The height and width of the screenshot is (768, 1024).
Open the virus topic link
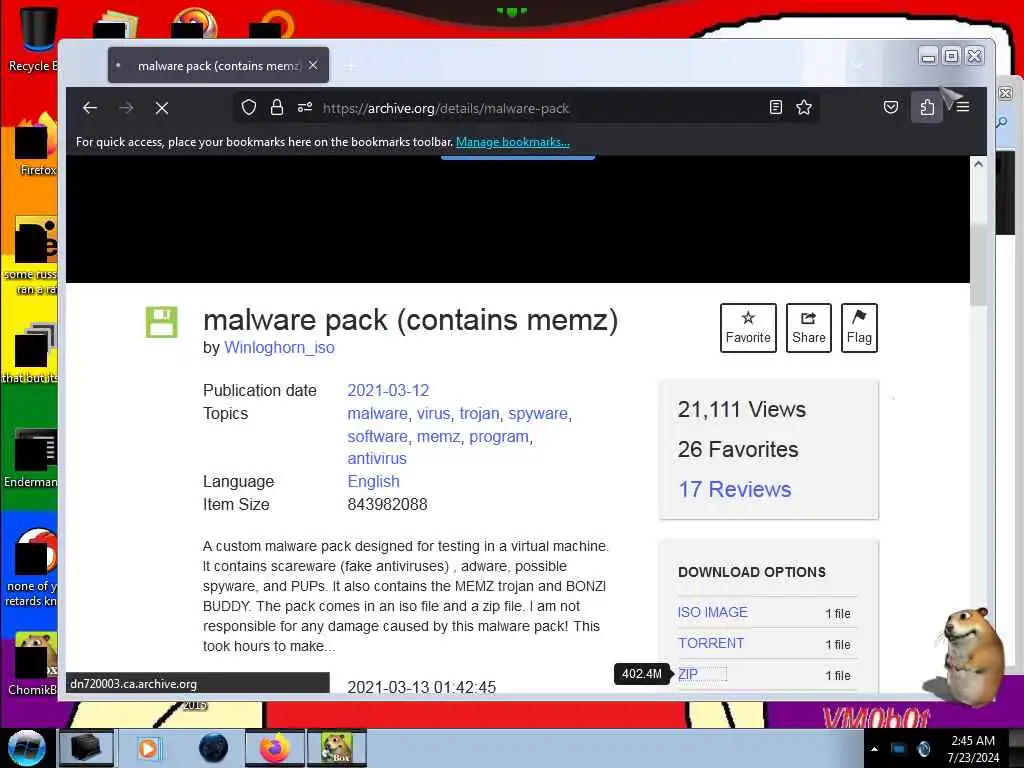pyautogui.click(x=433, y=413)
